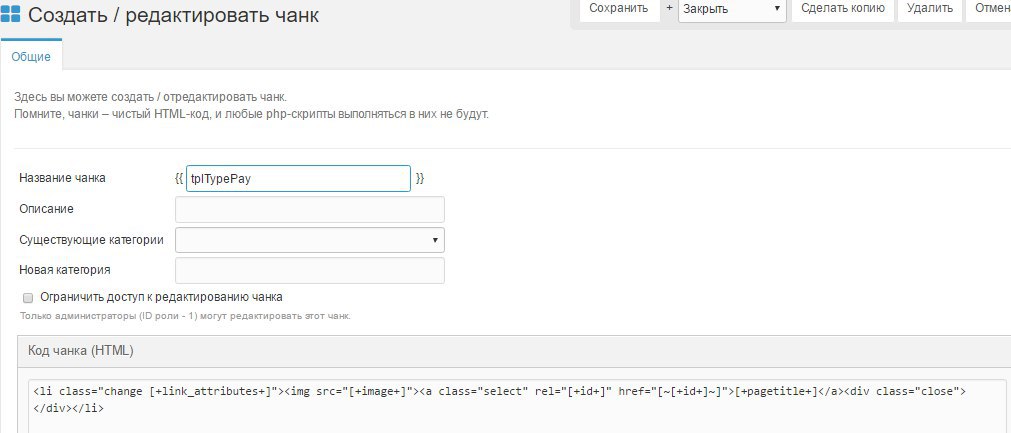Click the Название чанка field label
The height and width of the screenshot is (433, 1011).
62,178
